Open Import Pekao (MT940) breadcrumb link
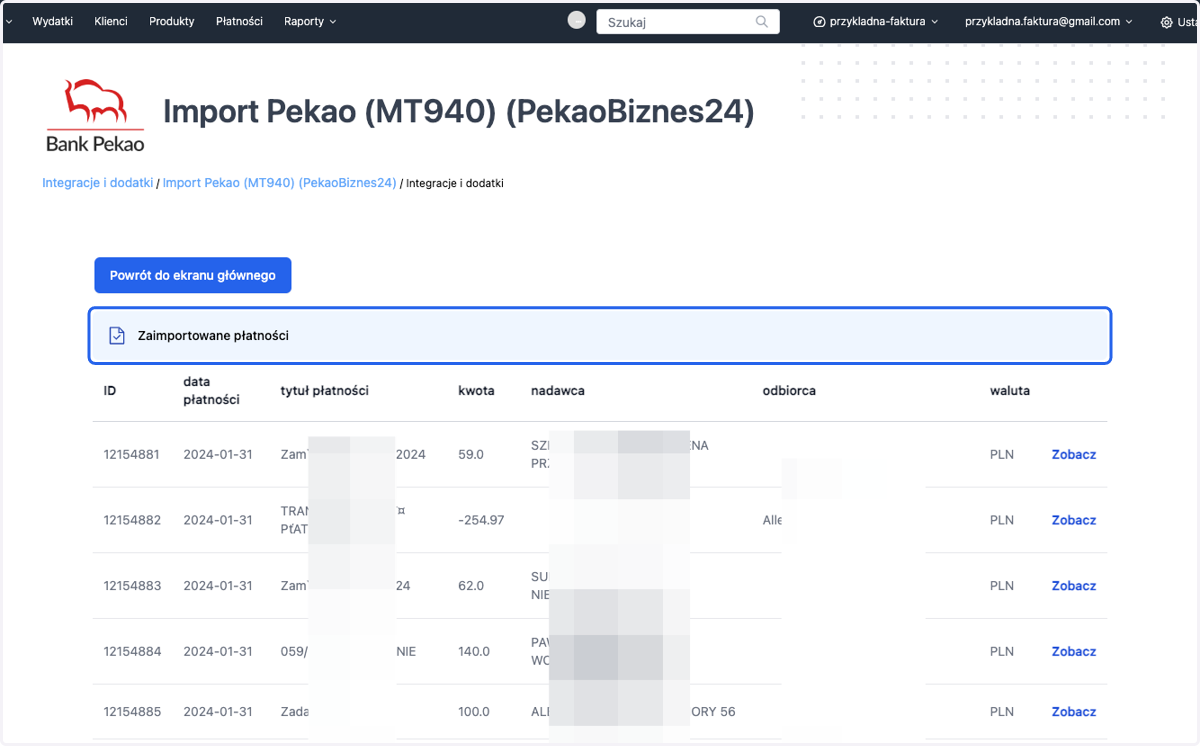1200x746 pixels. 280,183
